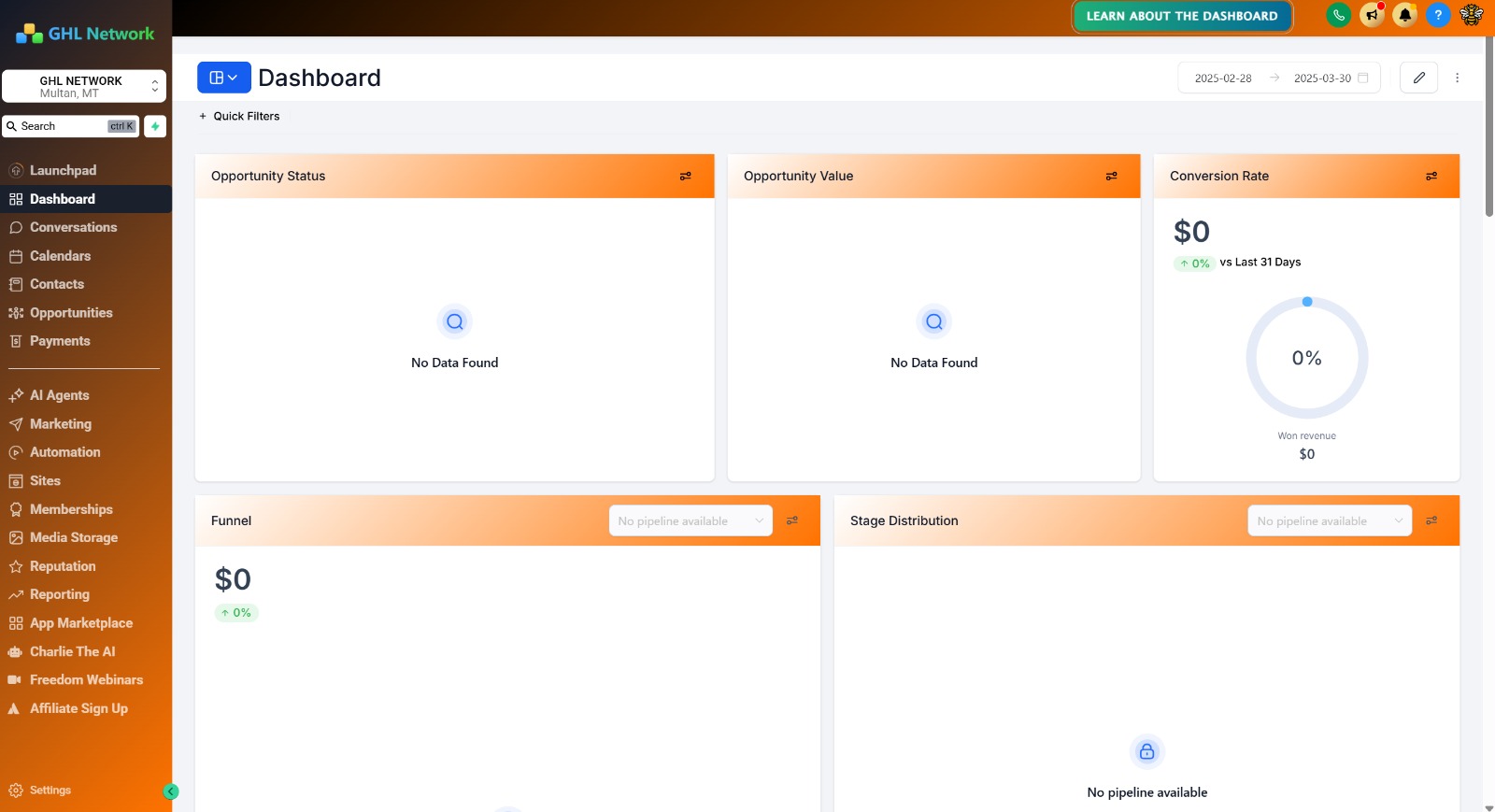Open Sites from sidebar
The height and width of the screenshot is (812, 1495).
pos(86,481)
